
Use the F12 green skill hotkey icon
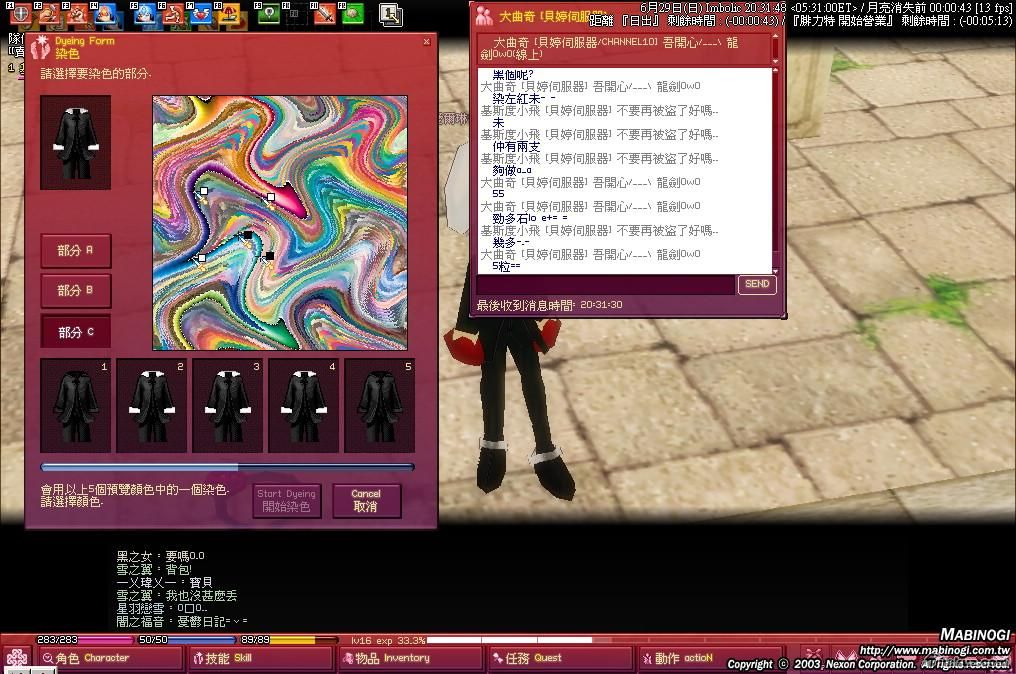(352, 13)
